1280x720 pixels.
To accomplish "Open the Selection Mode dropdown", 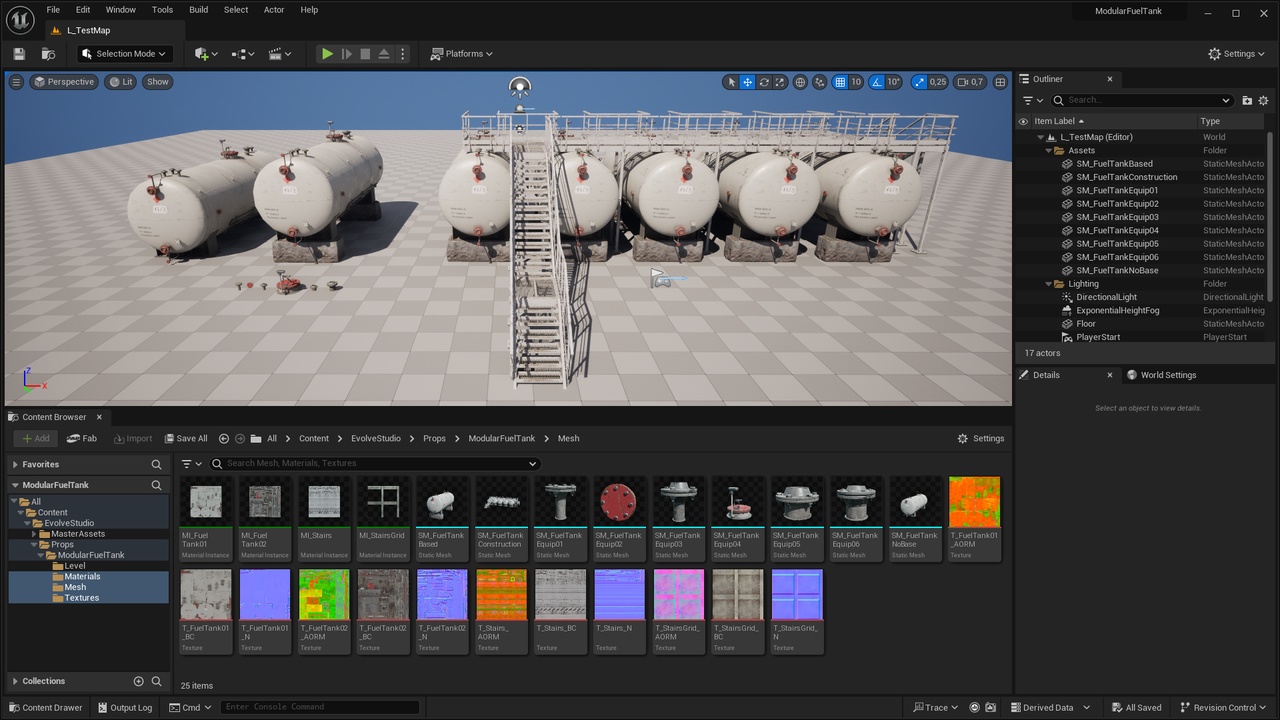I will (x=124, y=54).
